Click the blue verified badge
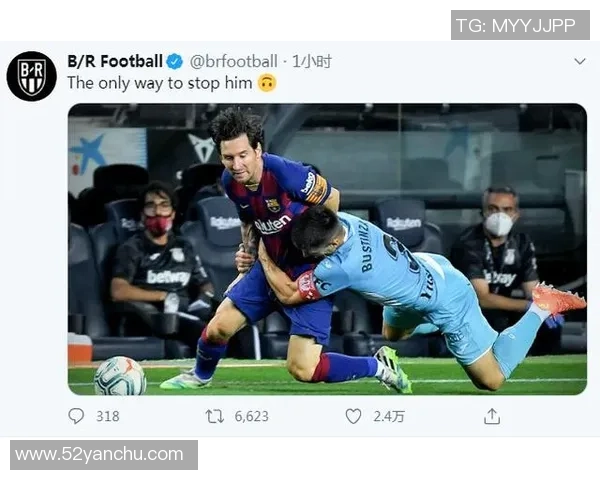The height and width of the screenshot is (480, 600). 175,62
